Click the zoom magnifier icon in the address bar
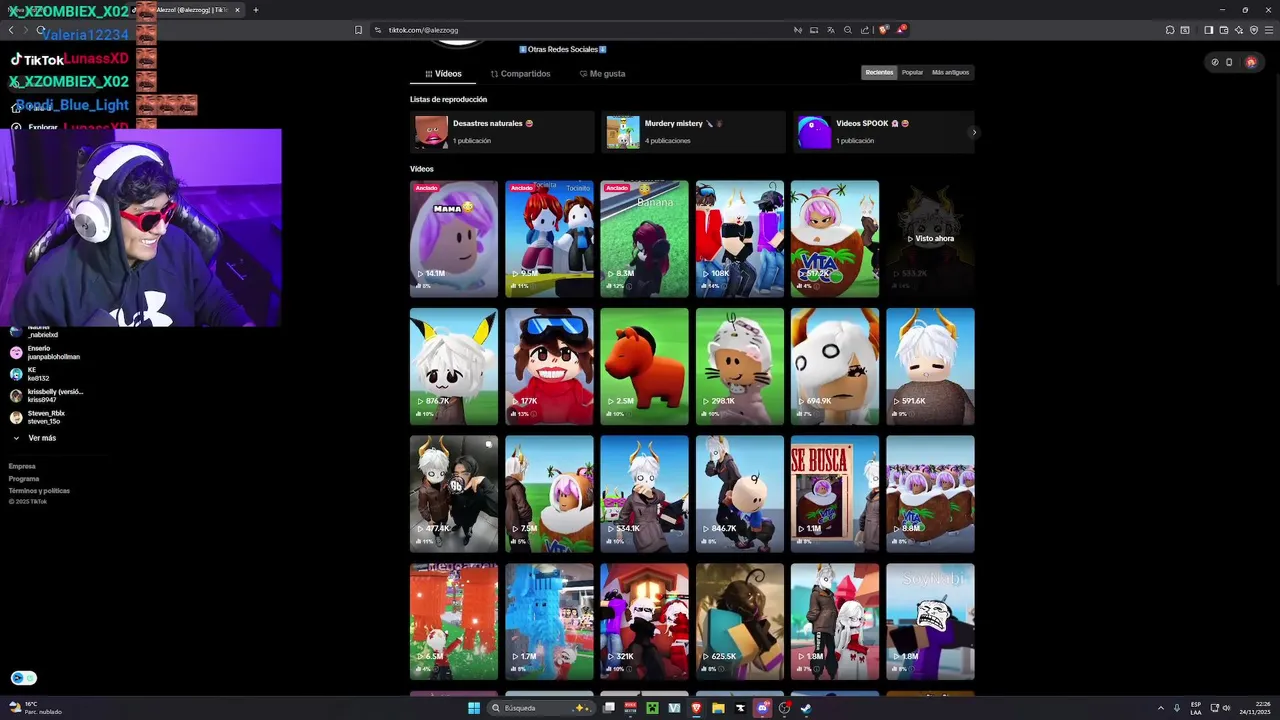Screen dimensions: 1280x720 coord(848,30)
